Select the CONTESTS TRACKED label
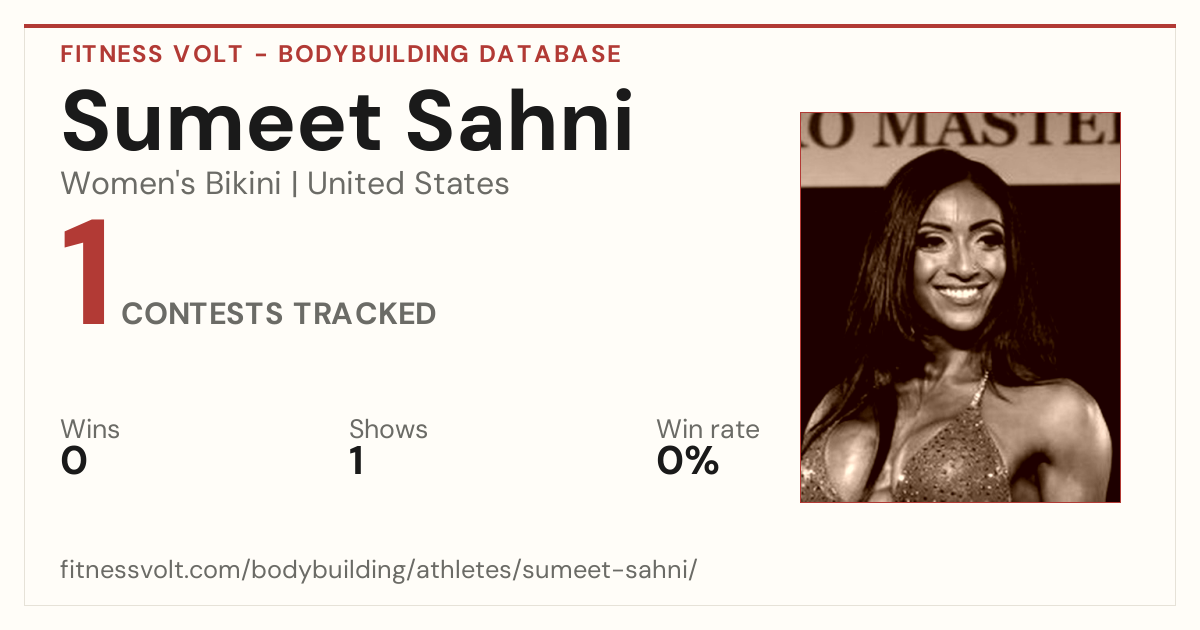The image size is (1200, 630). pyautogui.click(x=279, y=314)
